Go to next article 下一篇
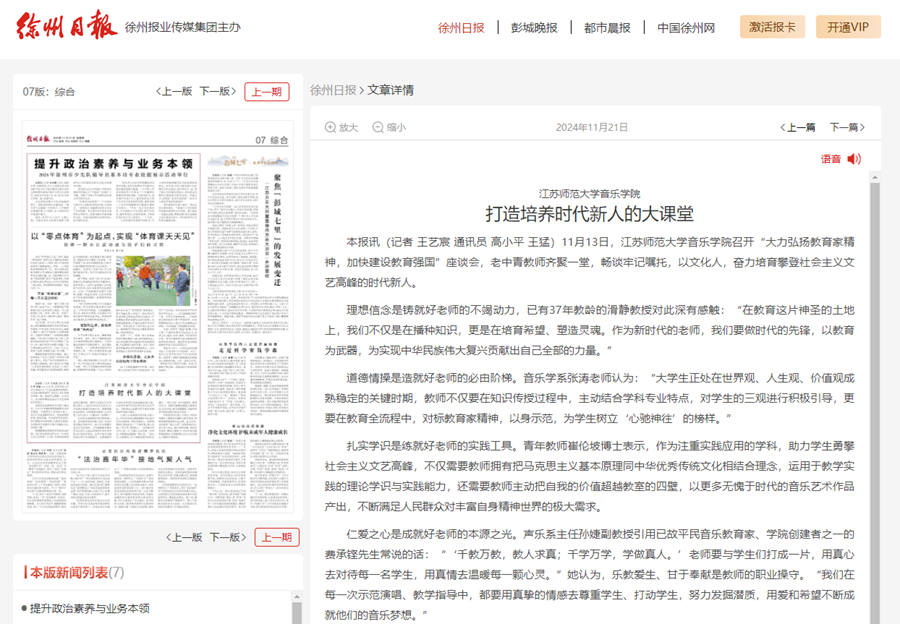The height and width of the screenshot is (624, 900). 847,127
